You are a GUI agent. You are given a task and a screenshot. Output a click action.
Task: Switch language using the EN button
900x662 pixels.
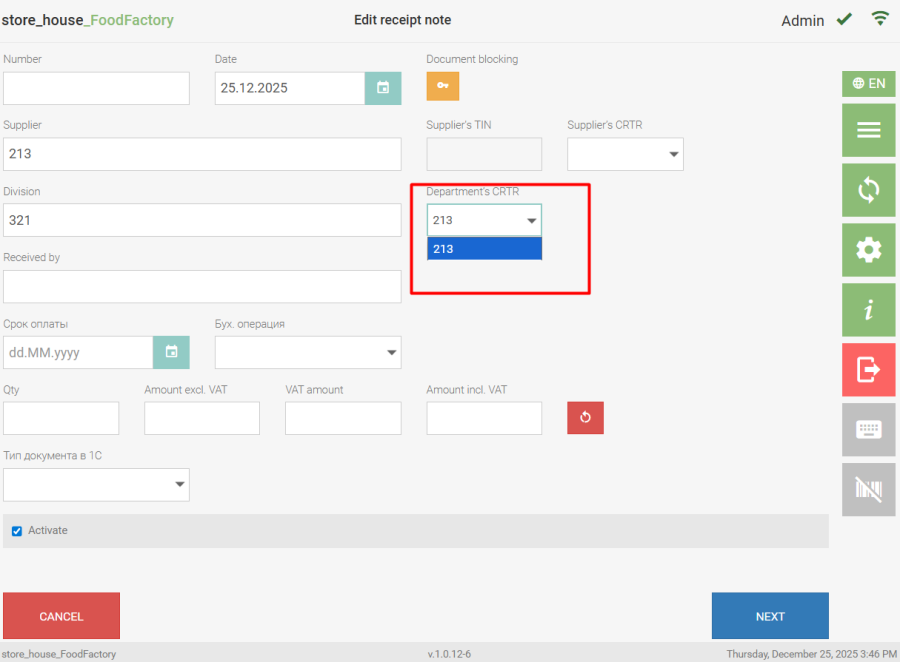(x=868, y=84)
